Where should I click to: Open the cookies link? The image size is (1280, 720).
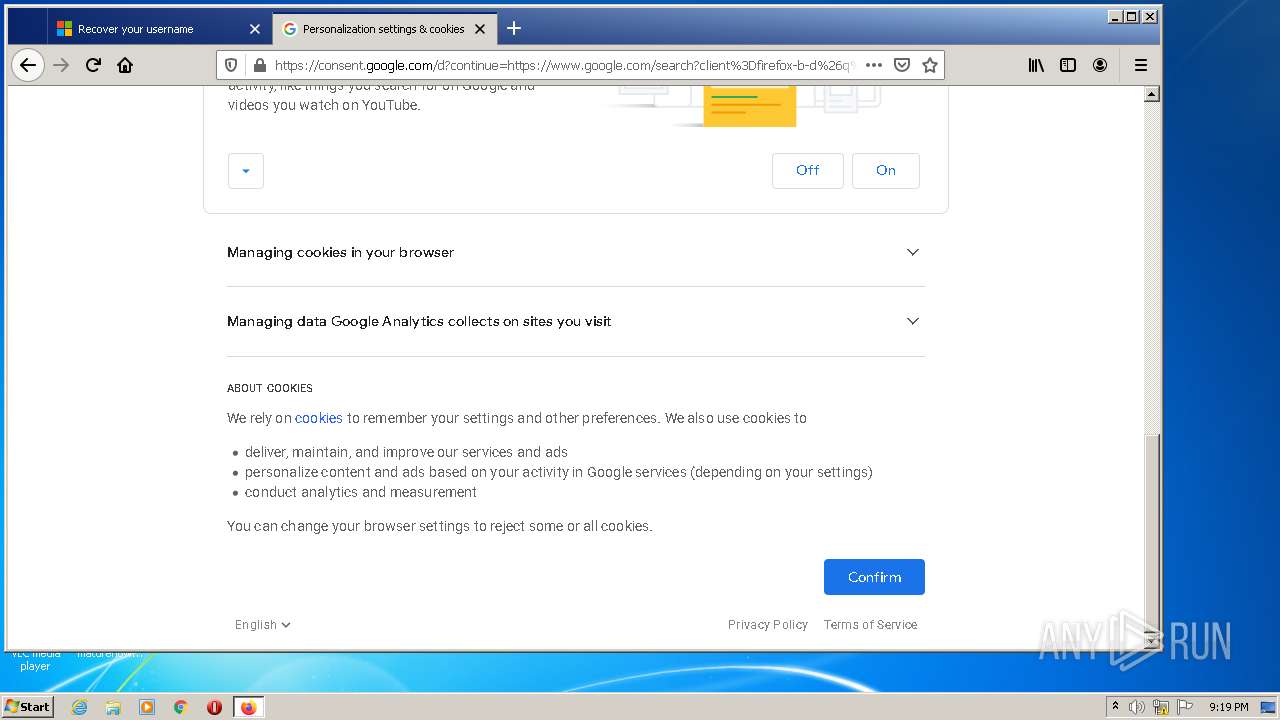pyautogui.click(x=318, y=418)
